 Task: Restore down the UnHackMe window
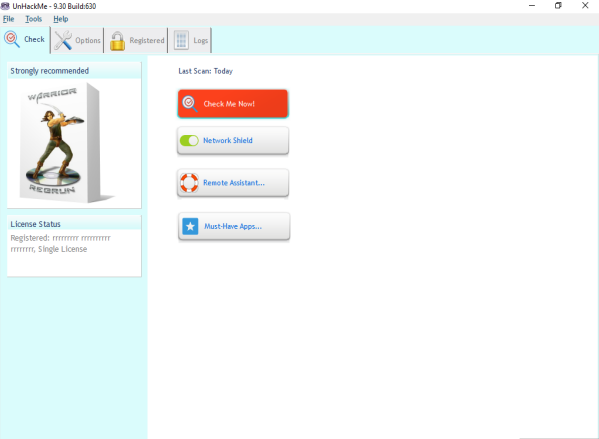(x=558, y=6)
